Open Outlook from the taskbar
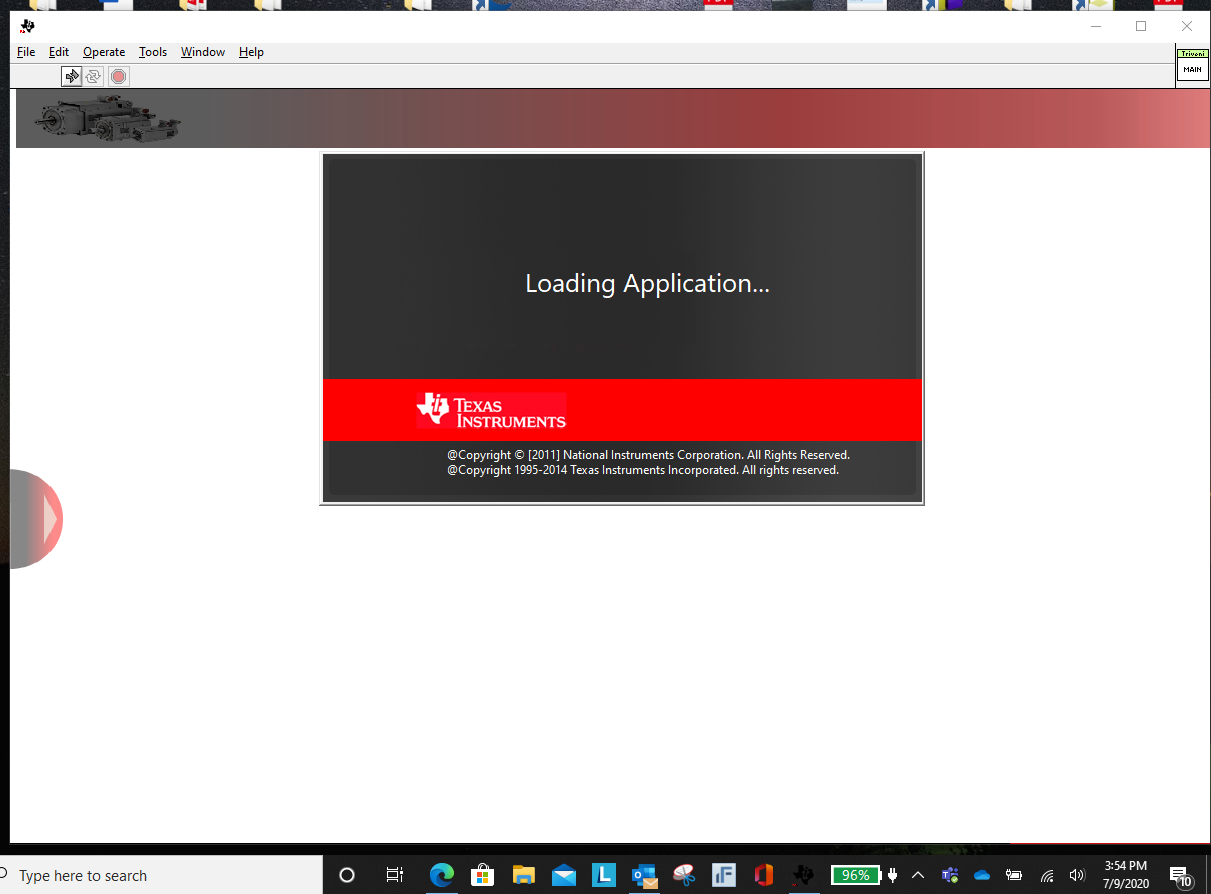 pos(644,876)
